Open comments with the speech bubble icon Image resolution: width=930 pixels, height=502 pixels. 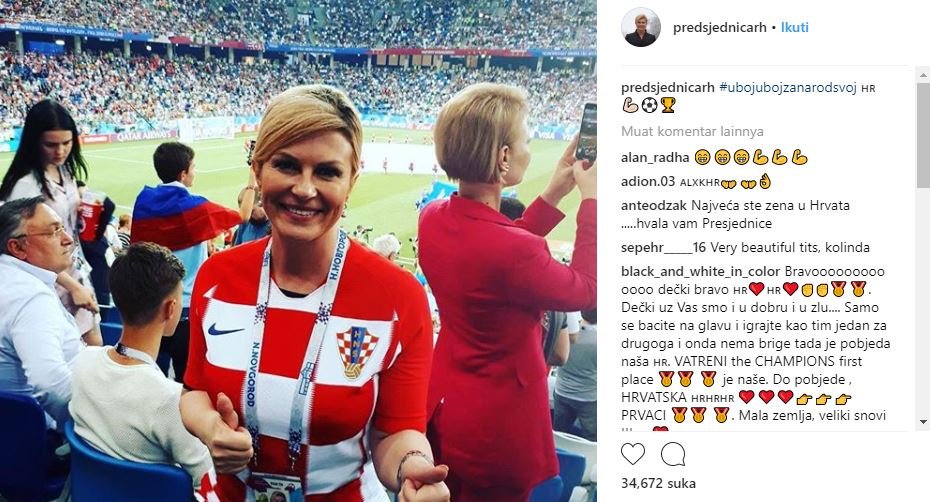pos(673,454)
